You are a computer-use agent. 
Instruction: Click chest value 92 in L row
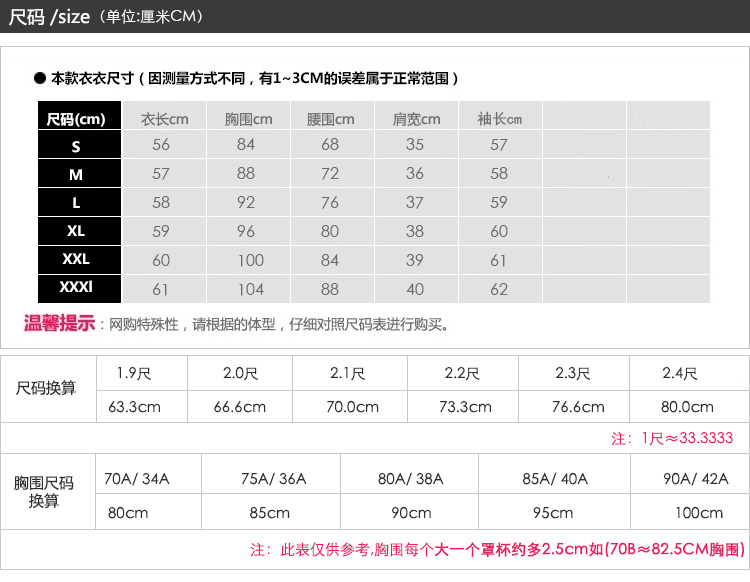246,202
